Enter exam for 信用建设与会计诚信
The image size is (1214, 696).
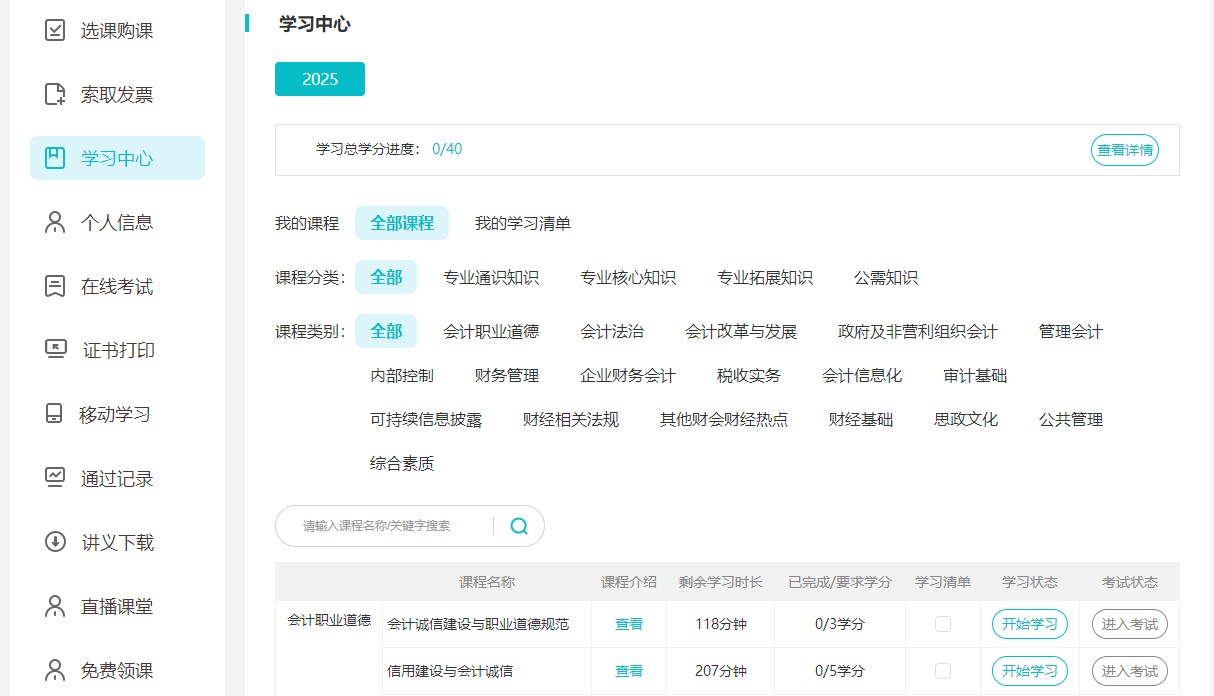(1129, 671)
